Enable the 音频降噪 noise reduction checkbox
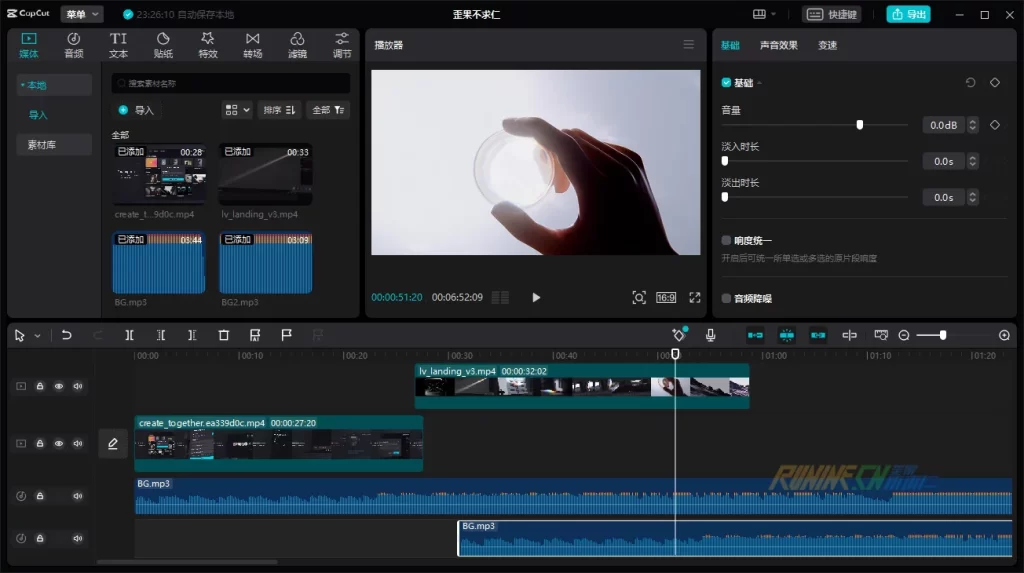The height and width of the screenshot is (573, 1024). point(727,298)
